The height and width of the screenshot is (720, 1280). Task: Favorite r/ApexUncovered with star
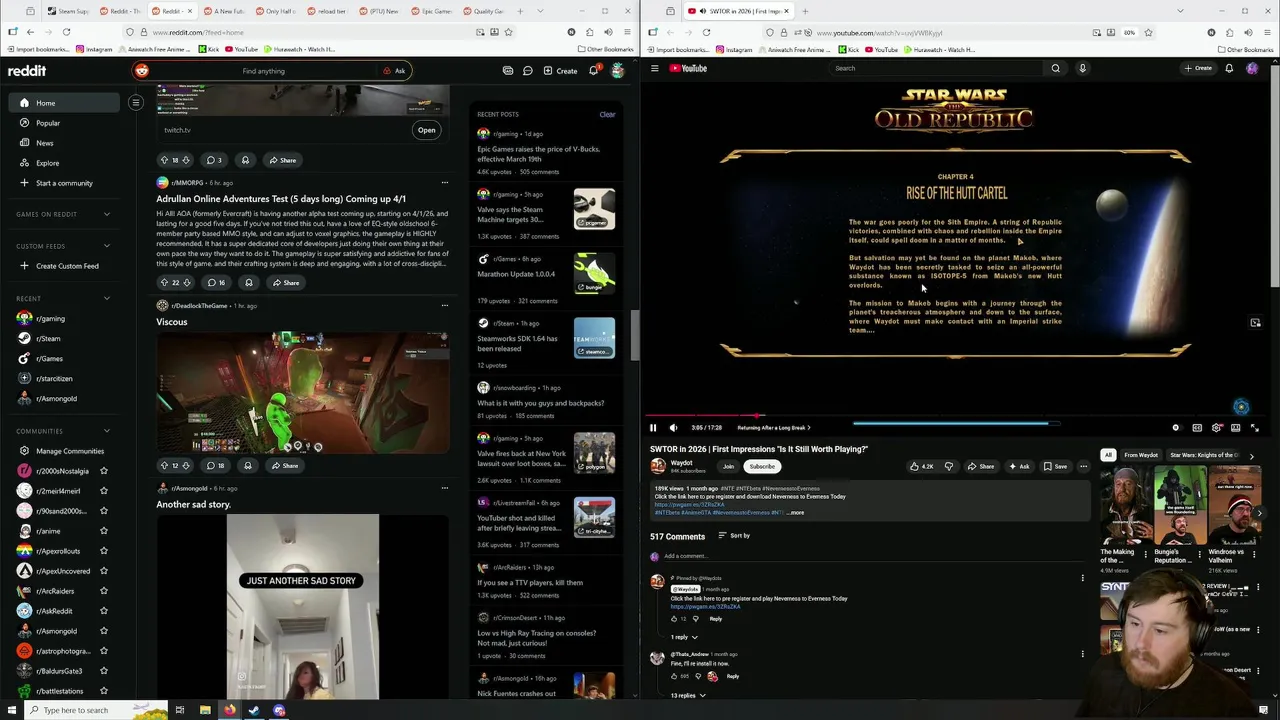point(103,571)
